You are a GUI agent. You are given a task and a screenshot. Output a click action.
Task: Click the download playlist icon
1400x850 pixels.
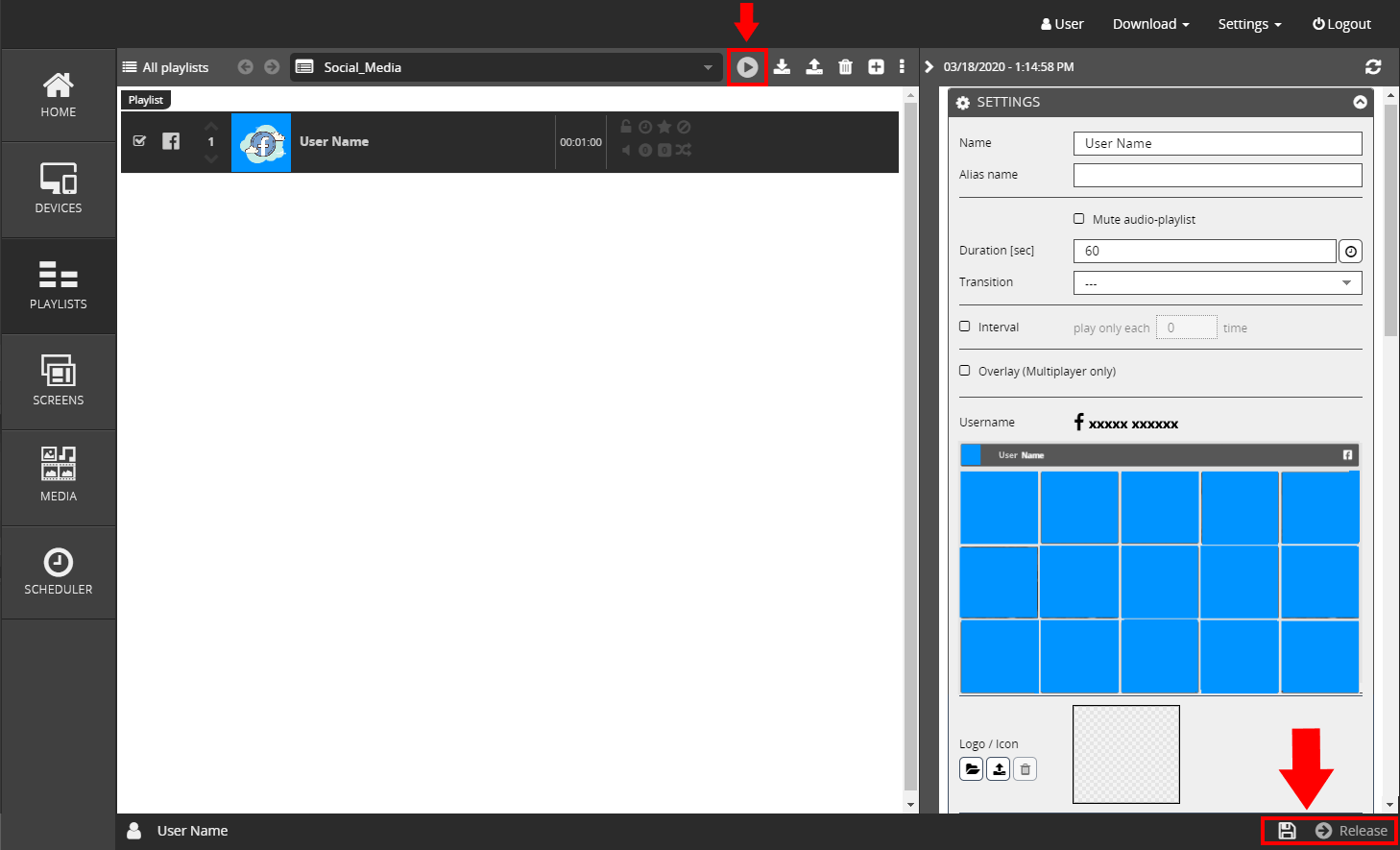tap(783, 67)
